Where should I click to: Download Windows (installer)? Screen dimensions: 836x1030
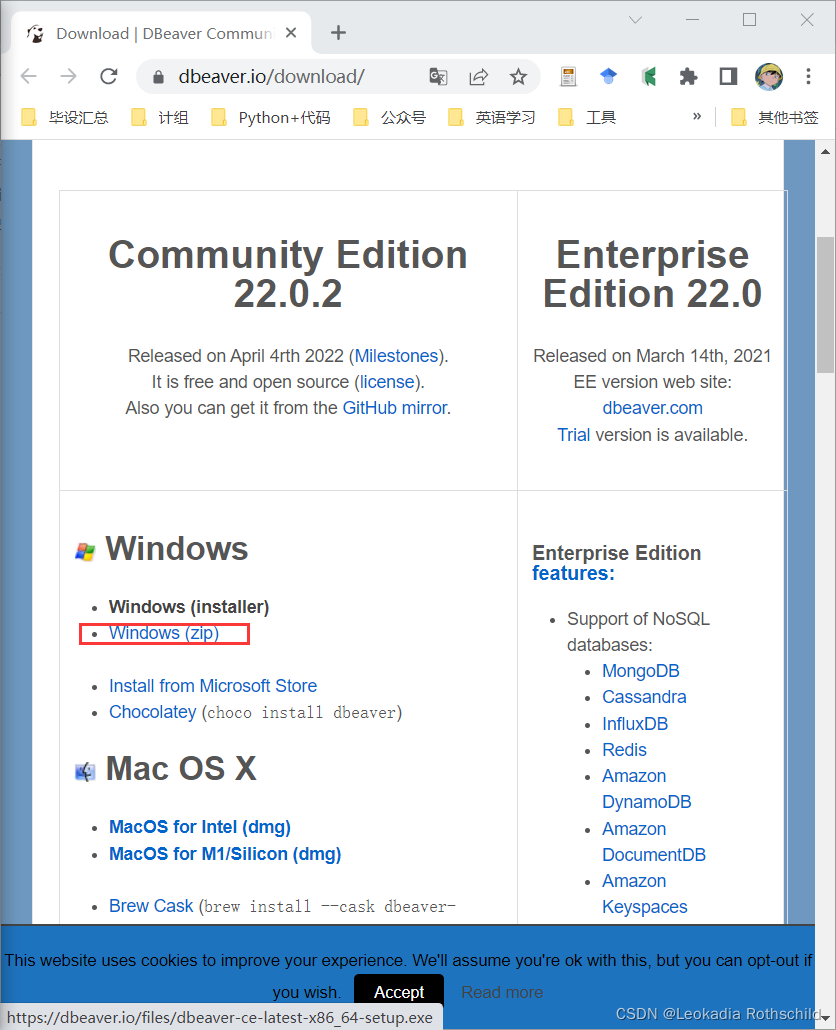(x=189, y=607)
